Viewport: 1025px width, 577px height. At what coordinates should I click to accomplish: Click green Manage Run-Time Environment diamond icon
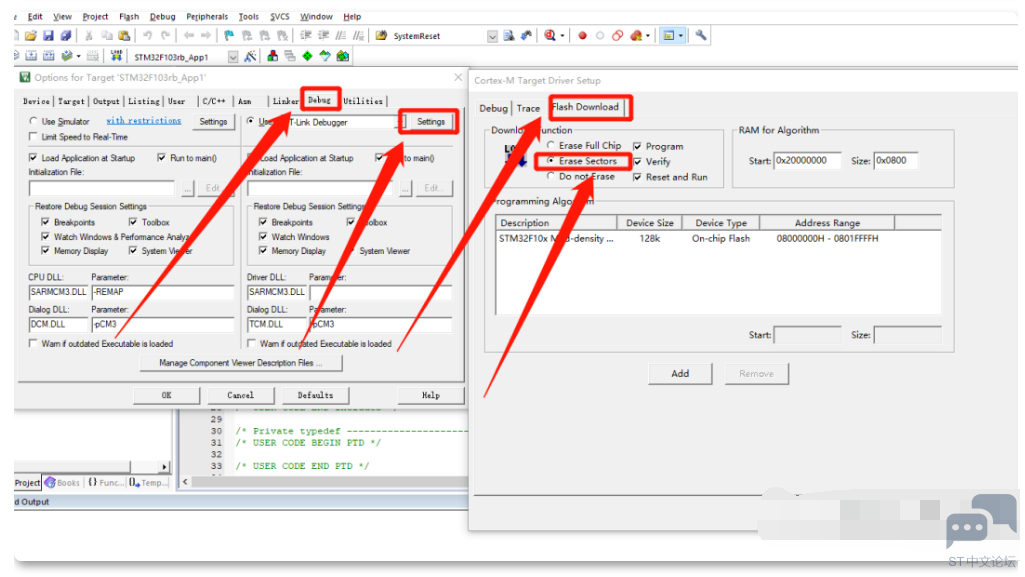tap(307, 57)
